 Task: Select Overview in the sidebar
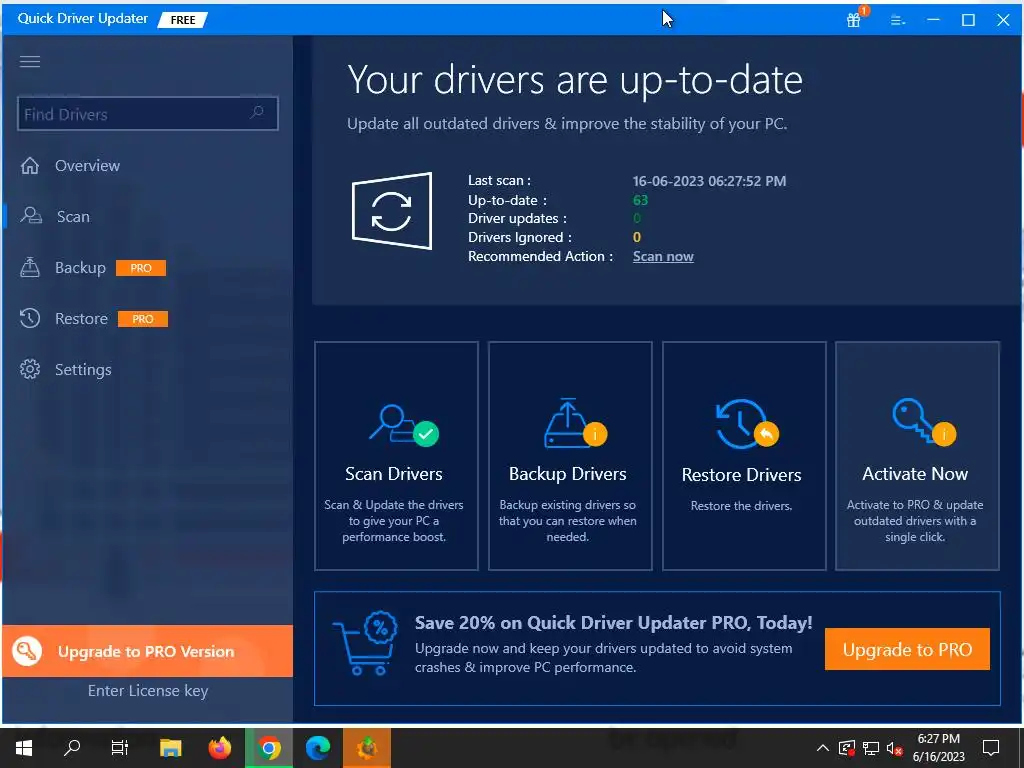(88, 165)
